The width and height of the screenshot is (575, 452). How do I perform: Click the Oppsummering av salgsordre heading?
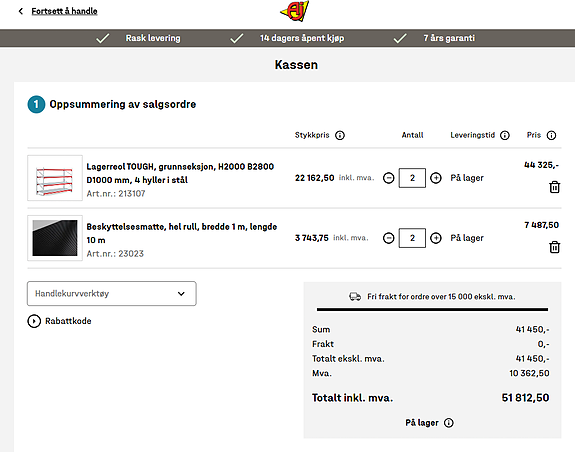pyautogui.click(x=123, y=104)
